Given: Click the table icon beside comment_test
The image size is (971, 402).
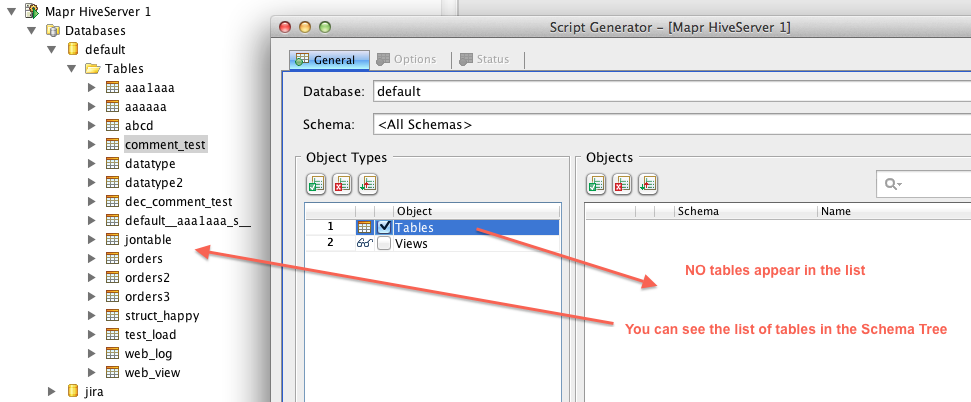Looking at the screenshot, I should pos(112,144).
